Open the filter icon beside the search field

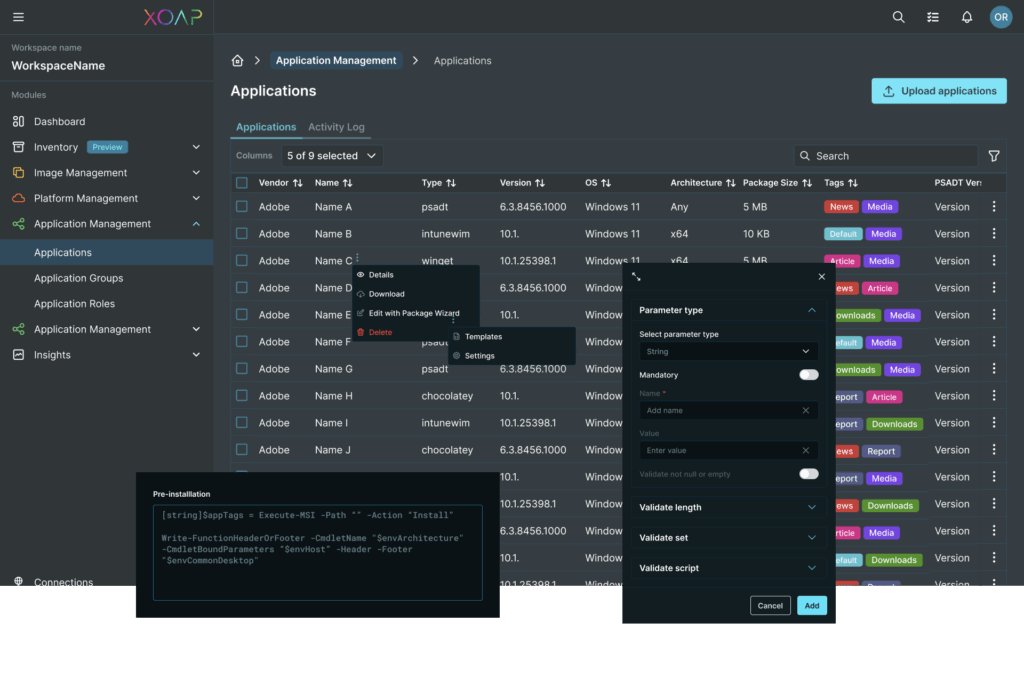tap(993, 155)
